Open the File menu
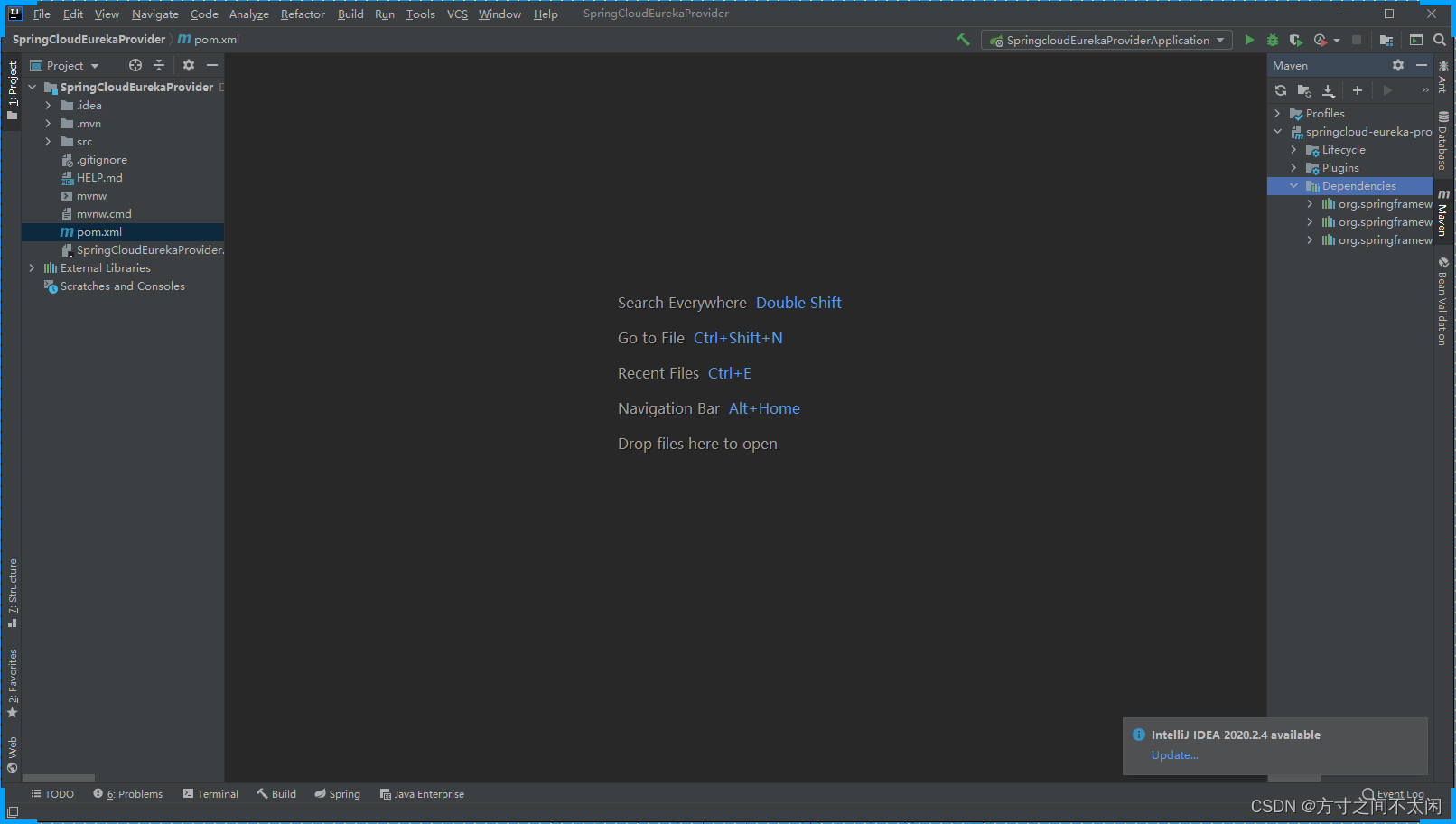Screen dimensions: 1456x824 (42, 14)
